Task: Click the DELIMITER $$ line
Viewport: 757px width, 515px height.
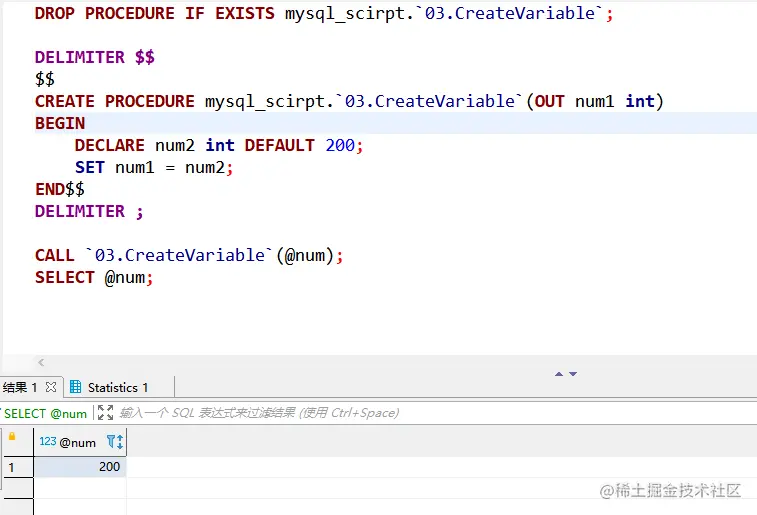Action: (x=95, y=57)
